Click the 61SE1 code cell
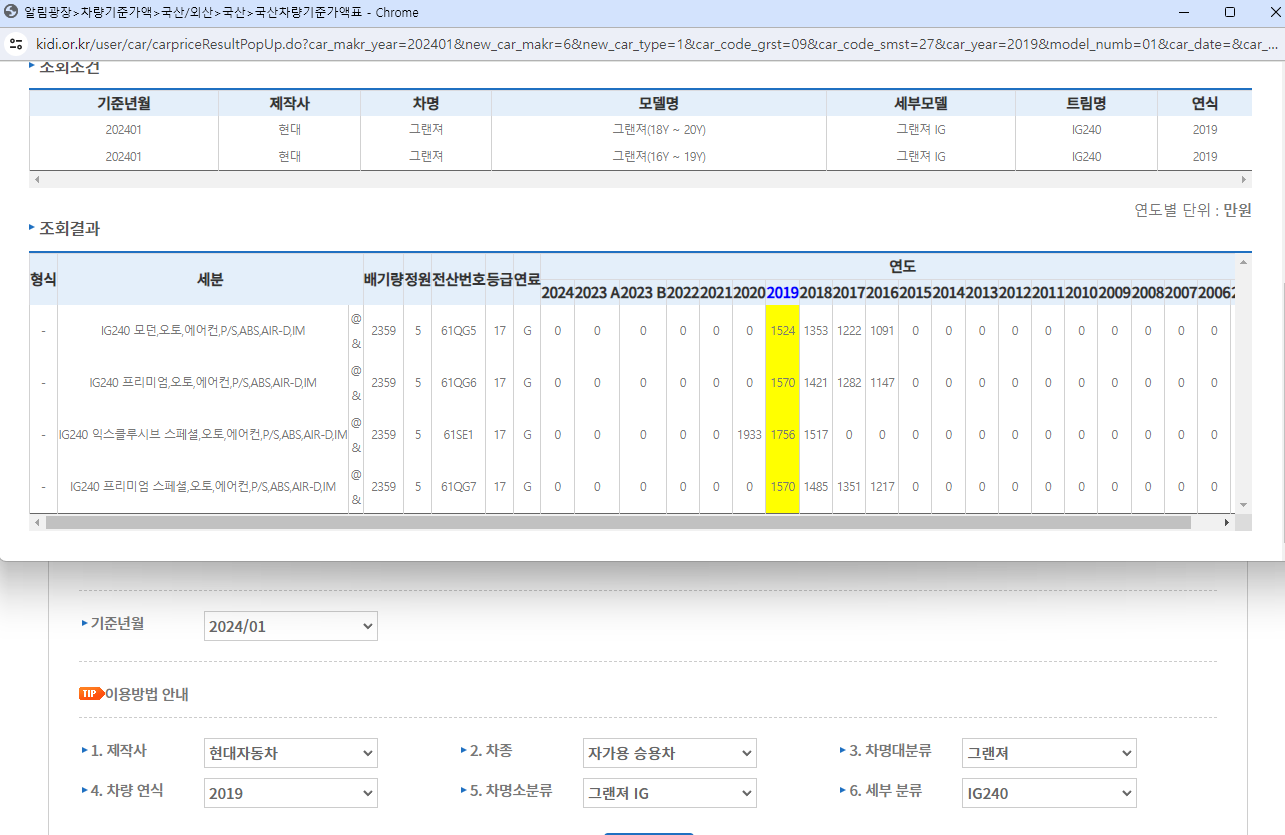 tap(458, 434)
